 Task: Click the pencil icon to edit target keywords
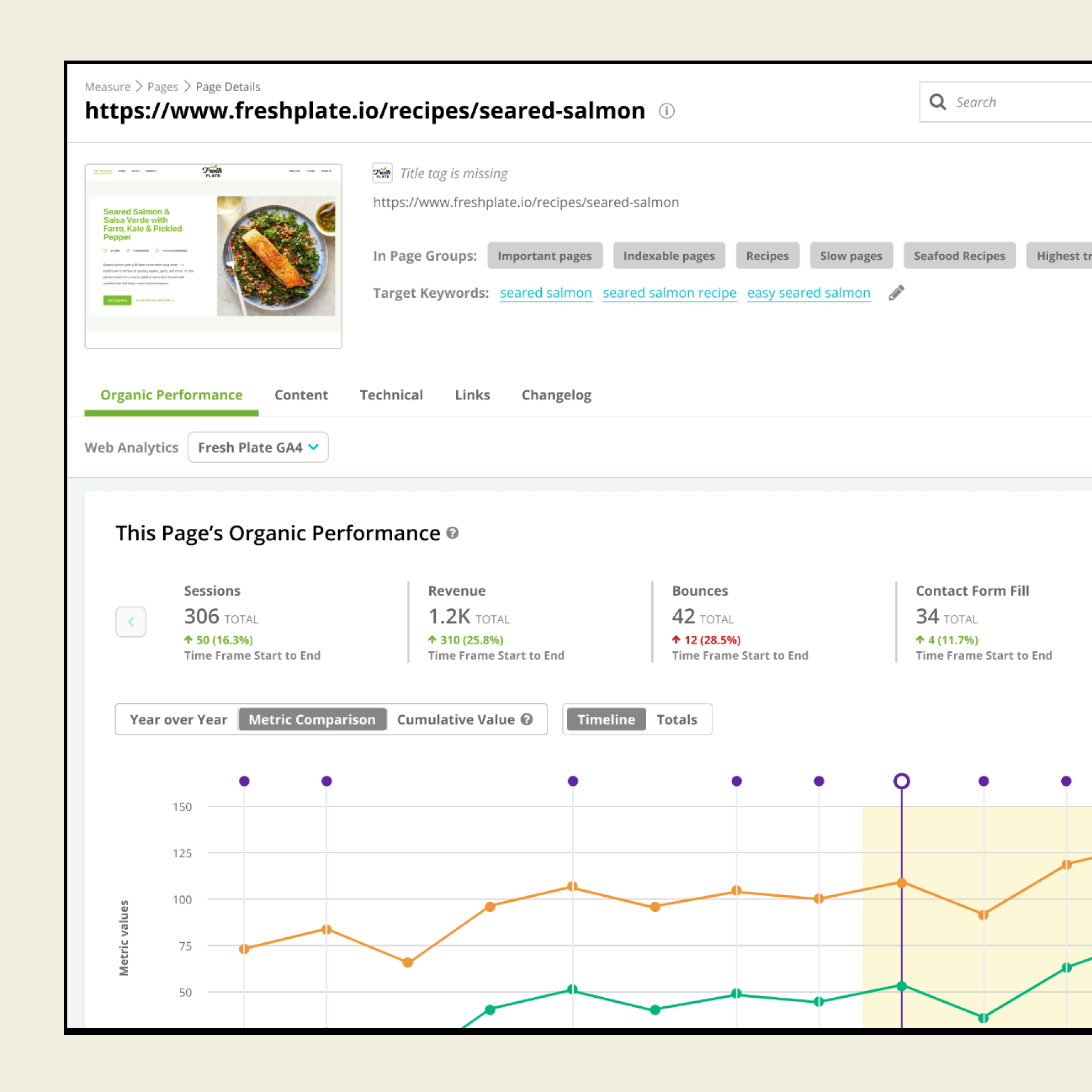click(896, 293)
